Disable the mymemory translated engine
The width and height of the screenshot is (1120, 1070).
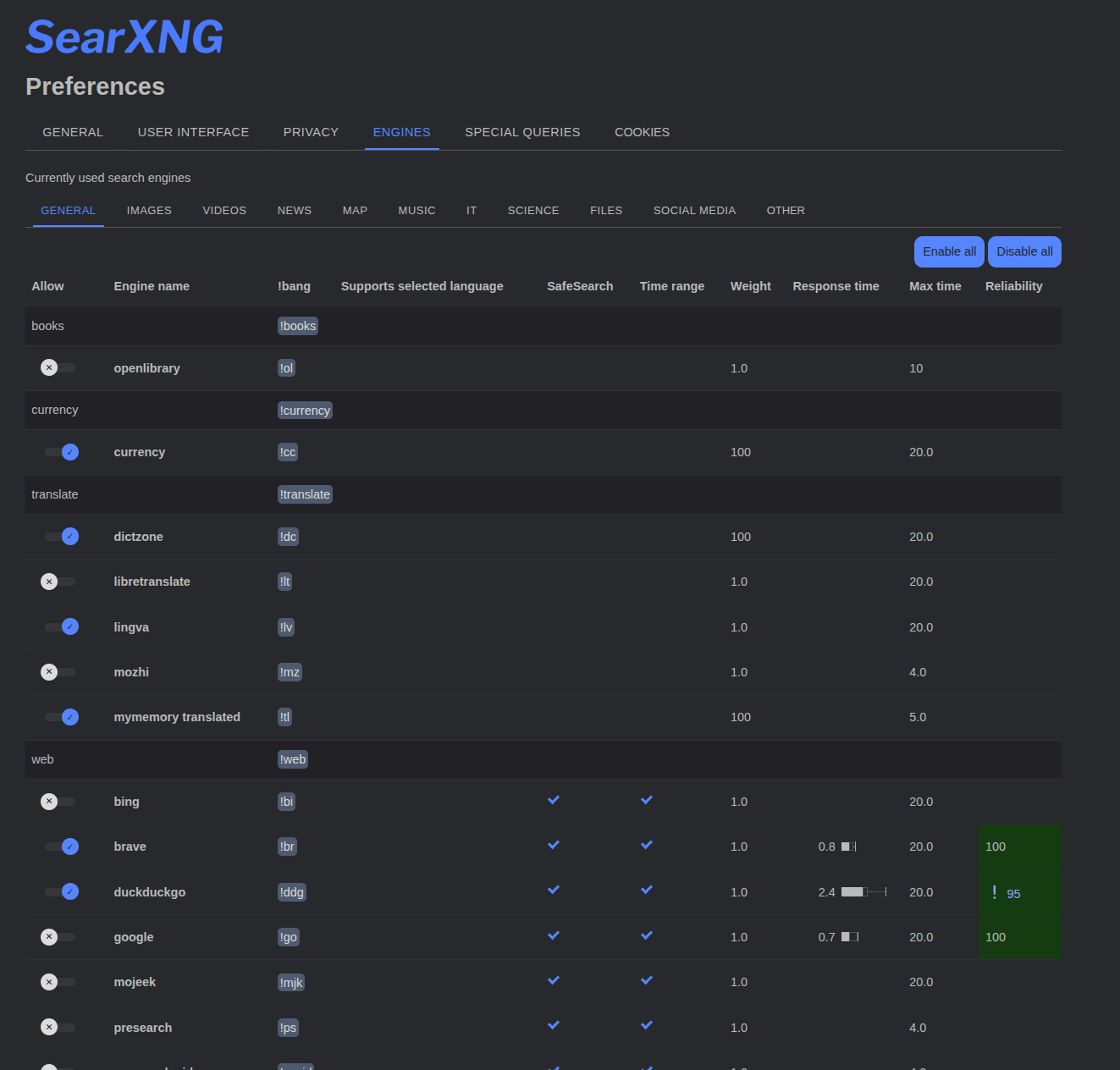(61, 717)
